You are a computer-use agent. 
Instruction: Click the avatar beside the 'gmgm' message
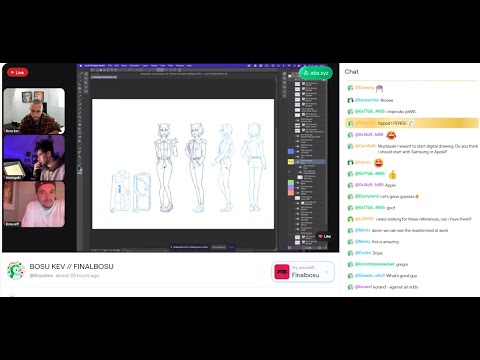click(350, 264)
